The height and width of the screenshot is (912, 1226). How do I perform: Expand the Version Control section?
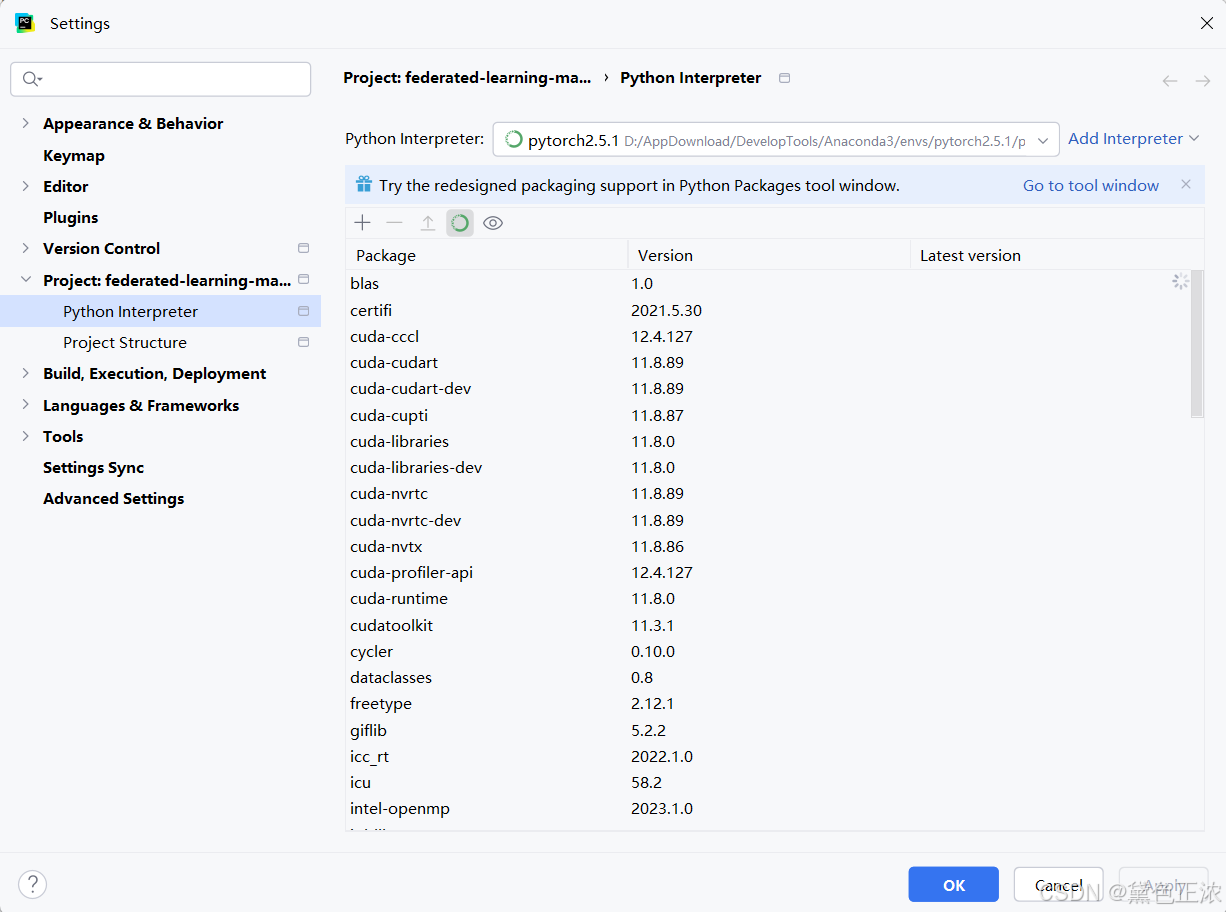[x=26, y=248]
